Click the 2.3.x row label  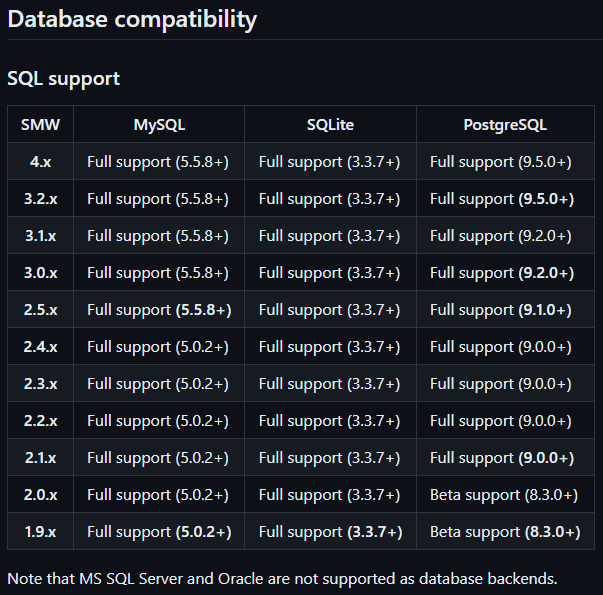[x=40, y=384]
